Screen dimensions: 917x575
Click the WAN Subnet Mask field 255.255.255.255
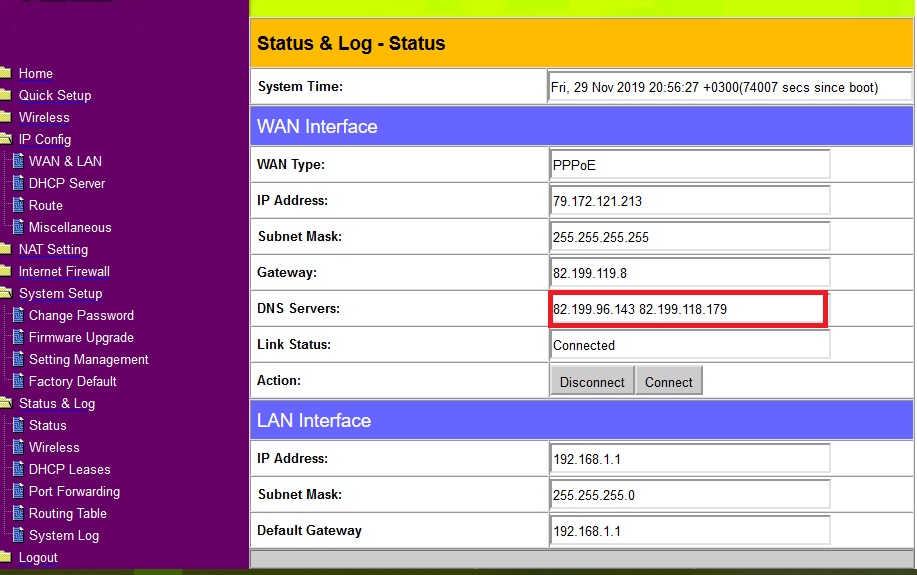click(690, 237)
